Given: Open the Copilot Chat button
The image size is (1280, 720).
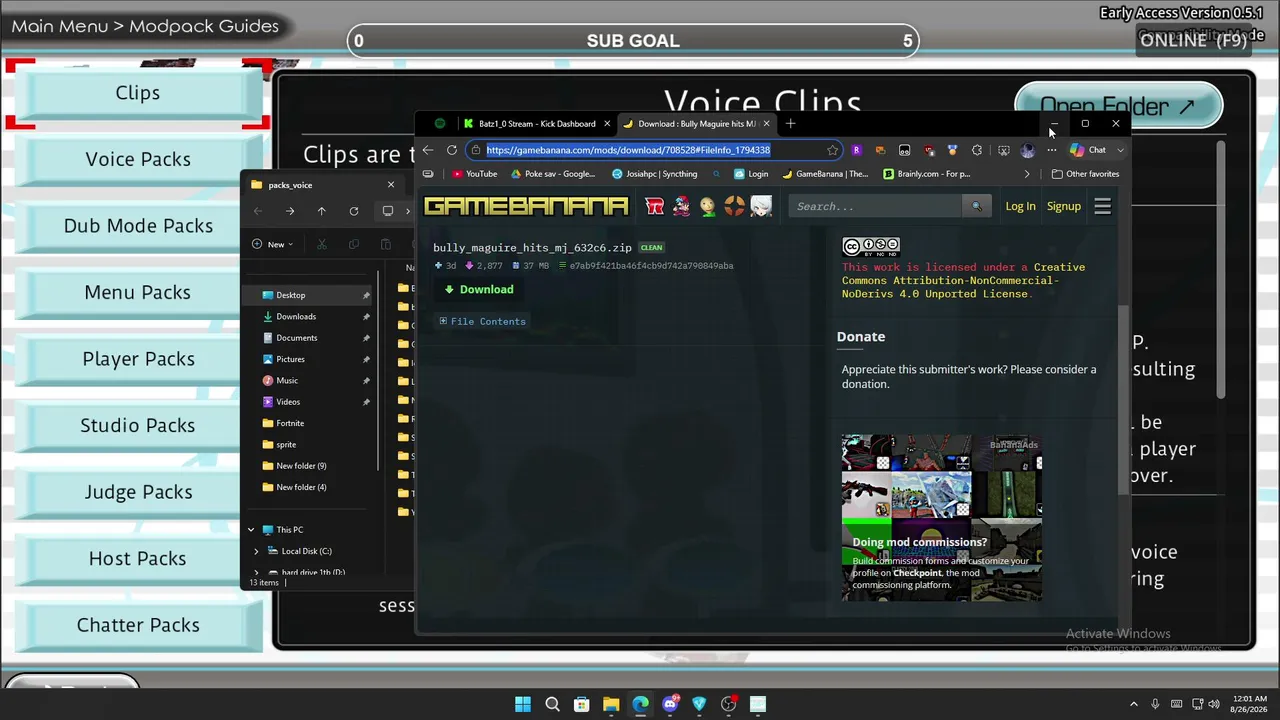Looking at the screenshot, I should click(1089, 150).
